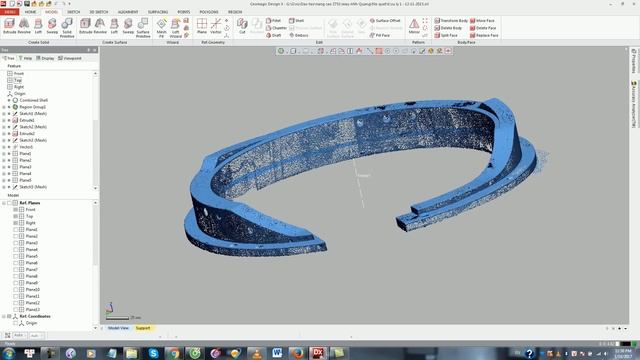
Task: Open the Replace Face tool
Action: 484,35
